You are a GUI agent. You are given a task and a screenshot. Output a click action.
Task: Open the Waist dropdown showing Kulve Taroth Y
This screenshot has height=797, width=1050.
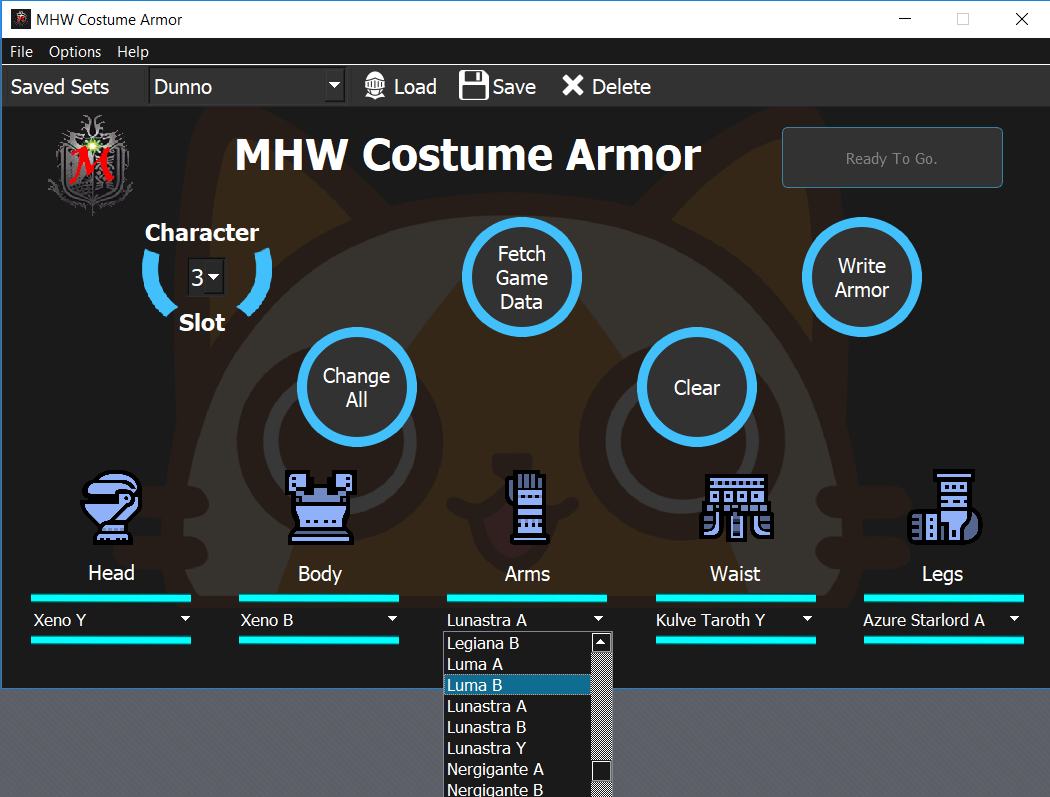(735, 620)
